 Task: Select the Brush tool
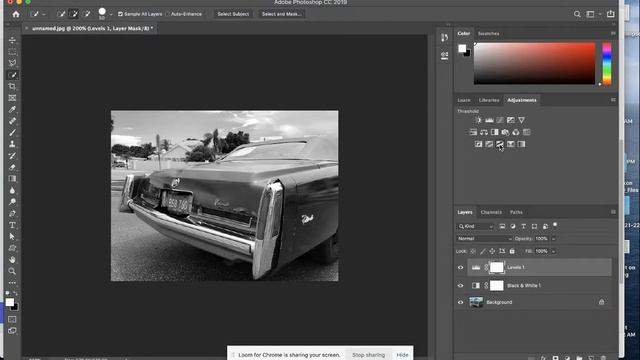(12, 133)
